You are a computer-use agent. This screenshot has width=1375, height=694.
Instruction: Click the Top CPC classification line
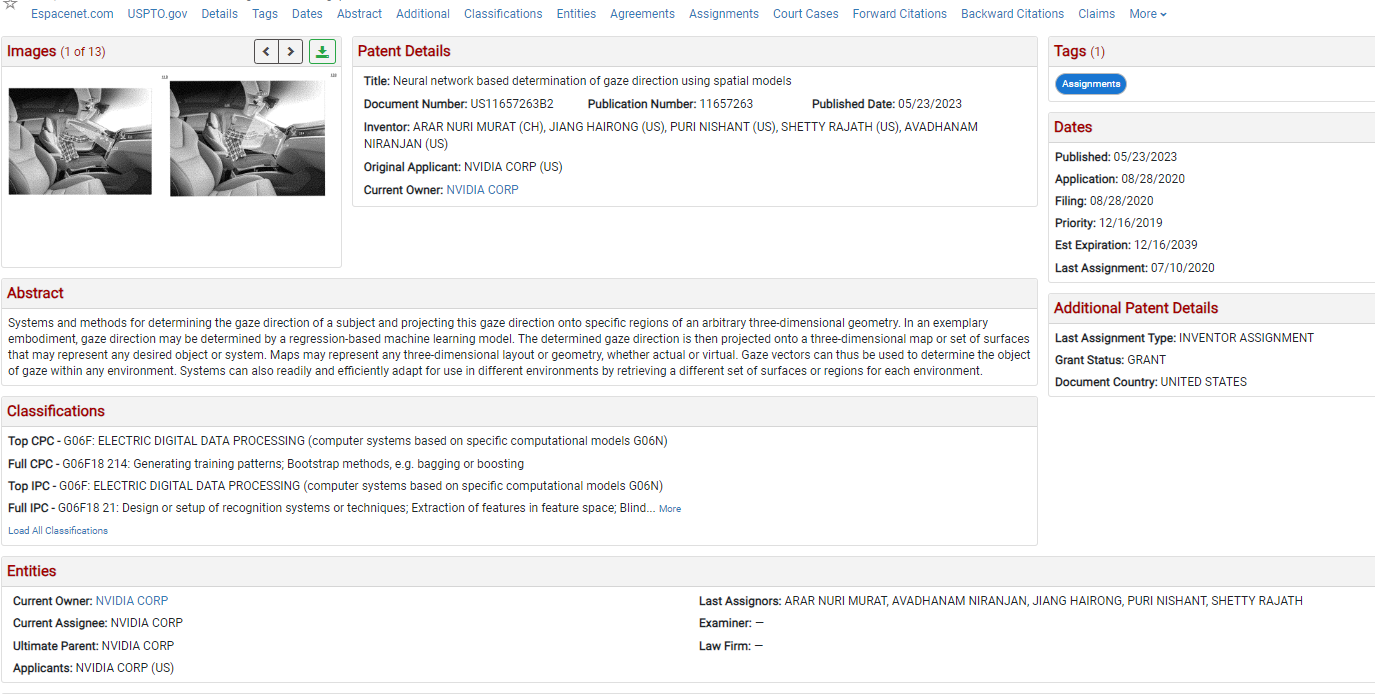click(337, 441)
